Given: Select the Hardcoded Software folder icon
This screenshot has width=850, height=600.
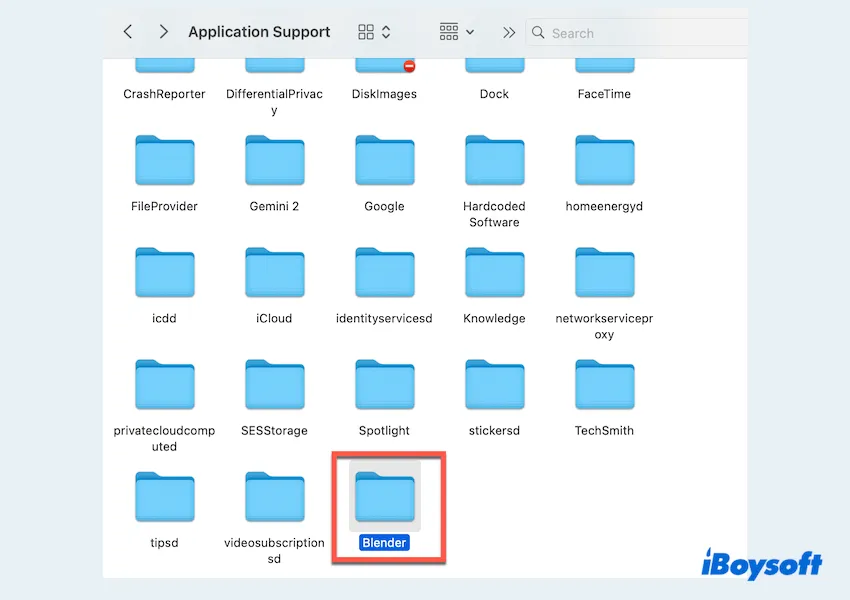Looking at the screenshot, I should [495, 160].
